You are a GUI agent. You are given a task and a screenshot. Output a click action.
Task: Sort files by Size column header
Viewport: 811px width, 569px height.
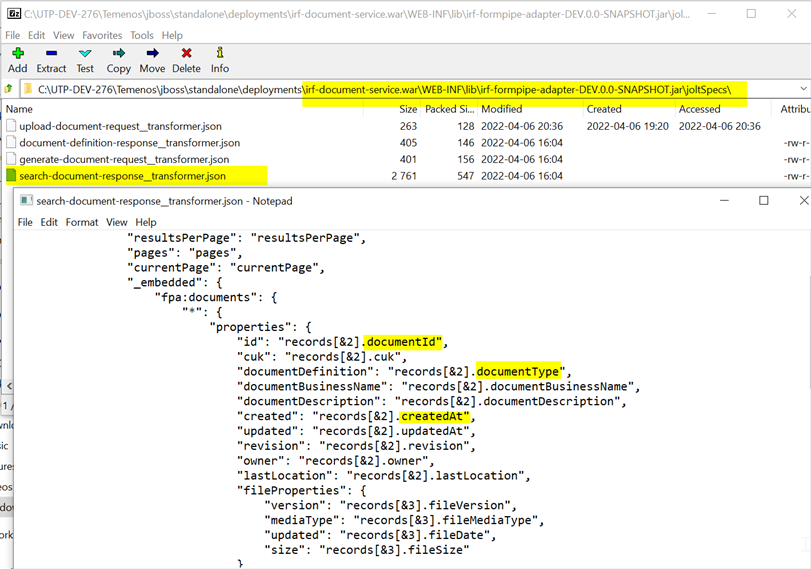coord(408,109)
